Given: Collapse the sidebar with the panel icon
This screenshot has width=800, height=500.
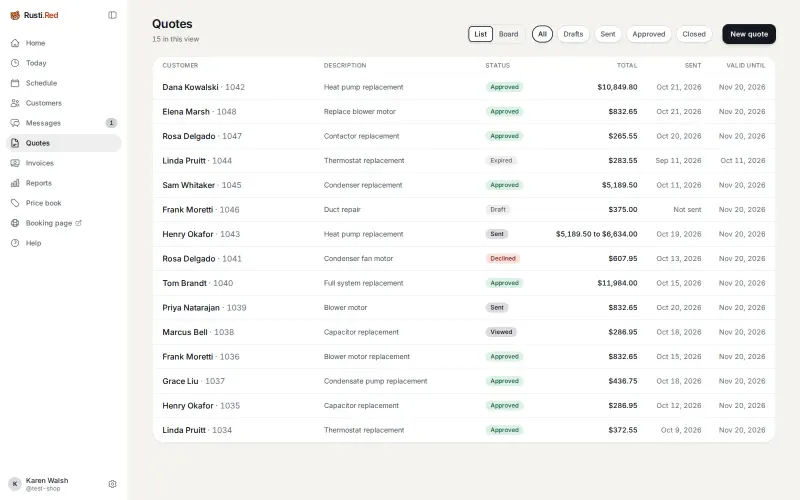Looking at the screenshot, I should pos(112,15).
